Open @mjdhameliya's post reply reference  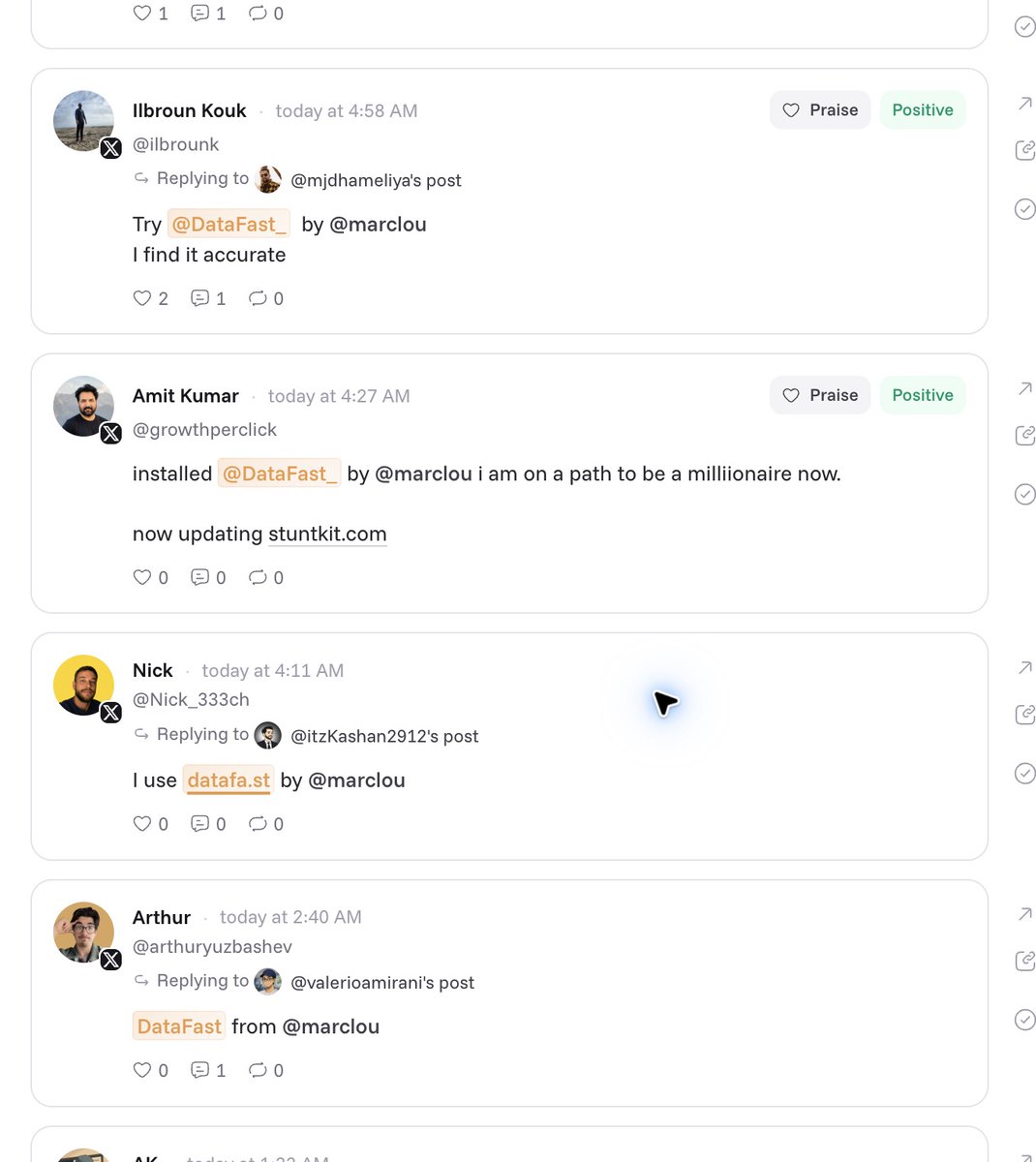click(x=376, y=180)
